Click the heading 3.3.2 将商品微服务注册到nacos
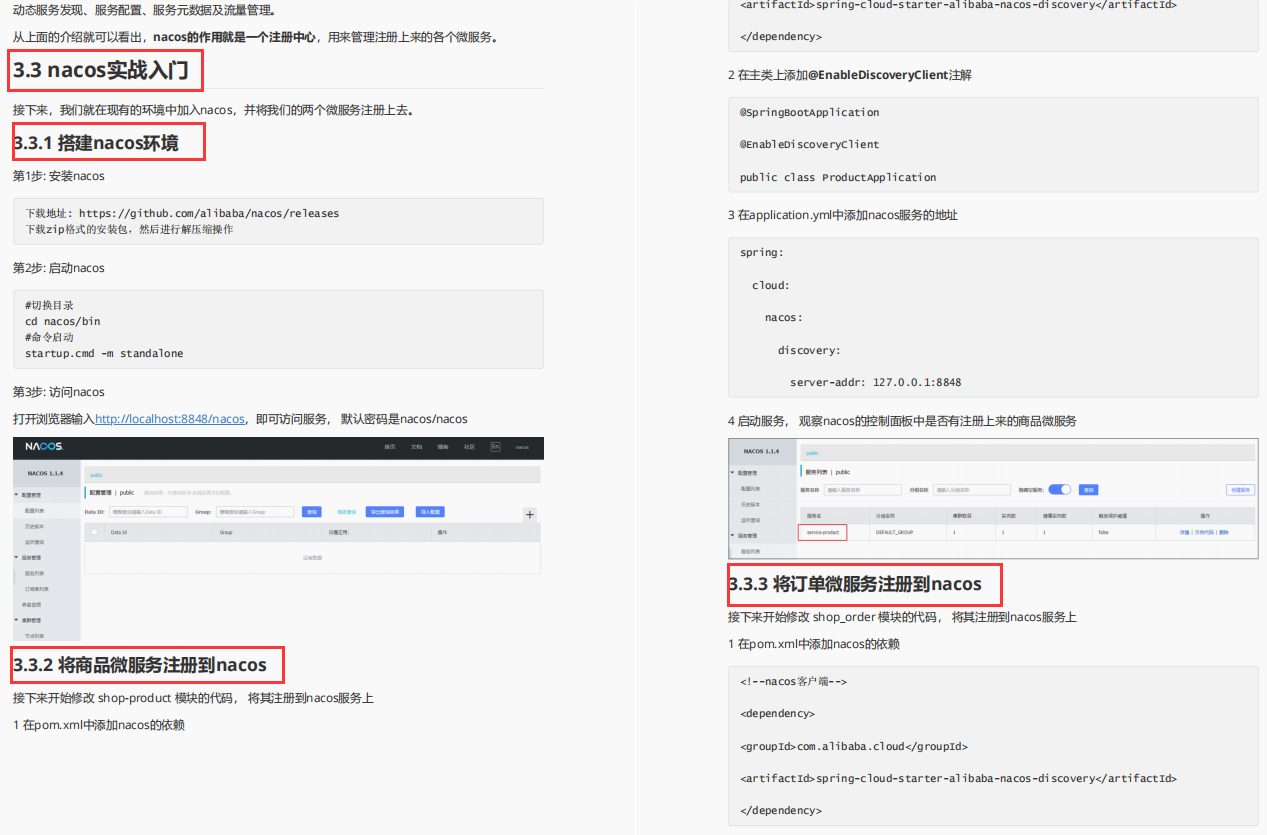1267x835 pixels. pos(140,665)
